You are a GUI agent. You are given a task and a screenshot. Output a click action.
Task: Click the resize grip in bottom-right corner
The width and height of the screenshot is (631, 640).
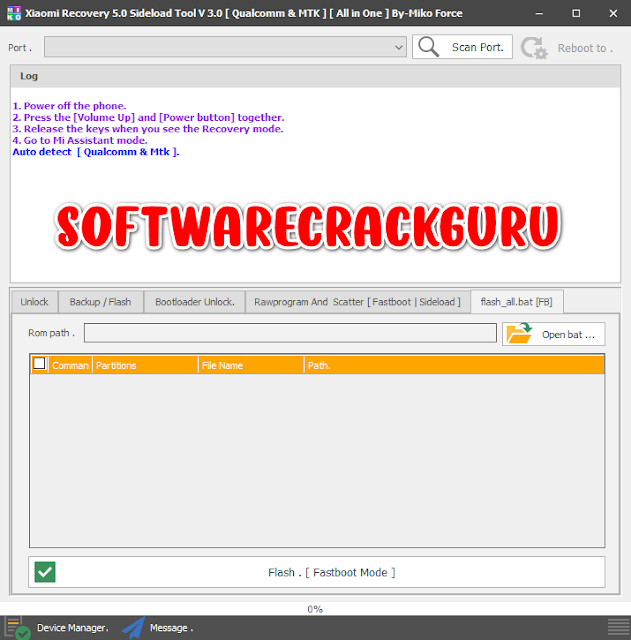point(619,627)
